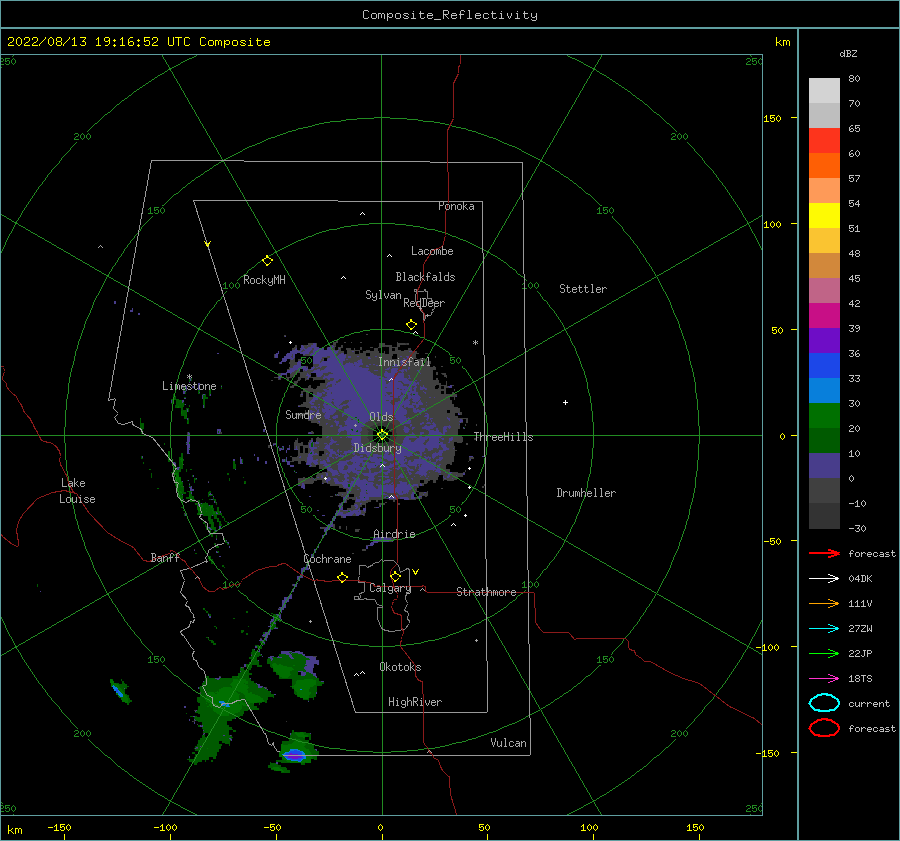Viewport: 900px width, 841px height.
Task: Click the yellow km unit label at top right
Action: point(782,42)
